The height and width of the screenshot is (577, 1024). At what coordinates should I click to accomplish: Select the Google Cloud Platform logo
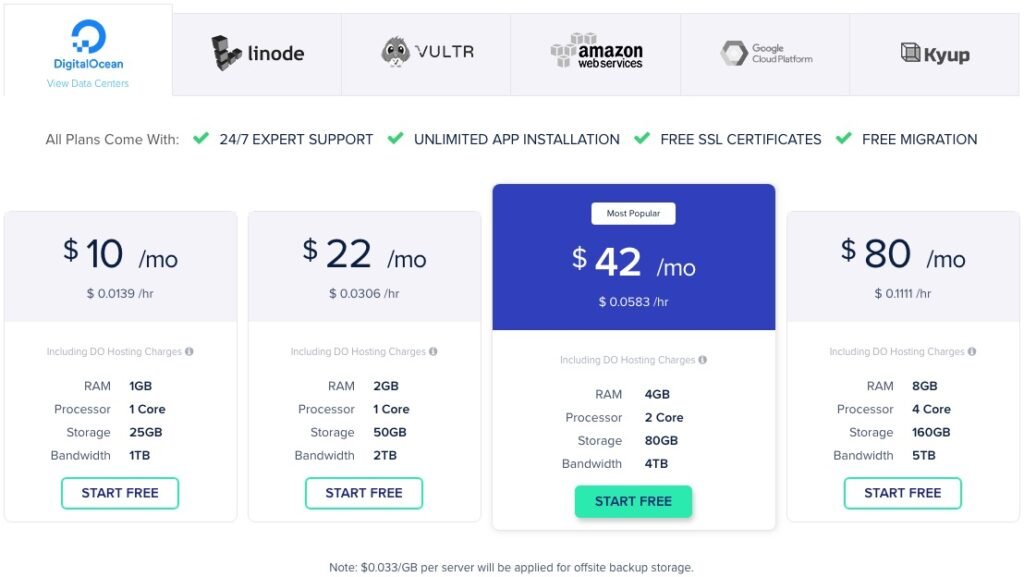click(x=763, y=52)
